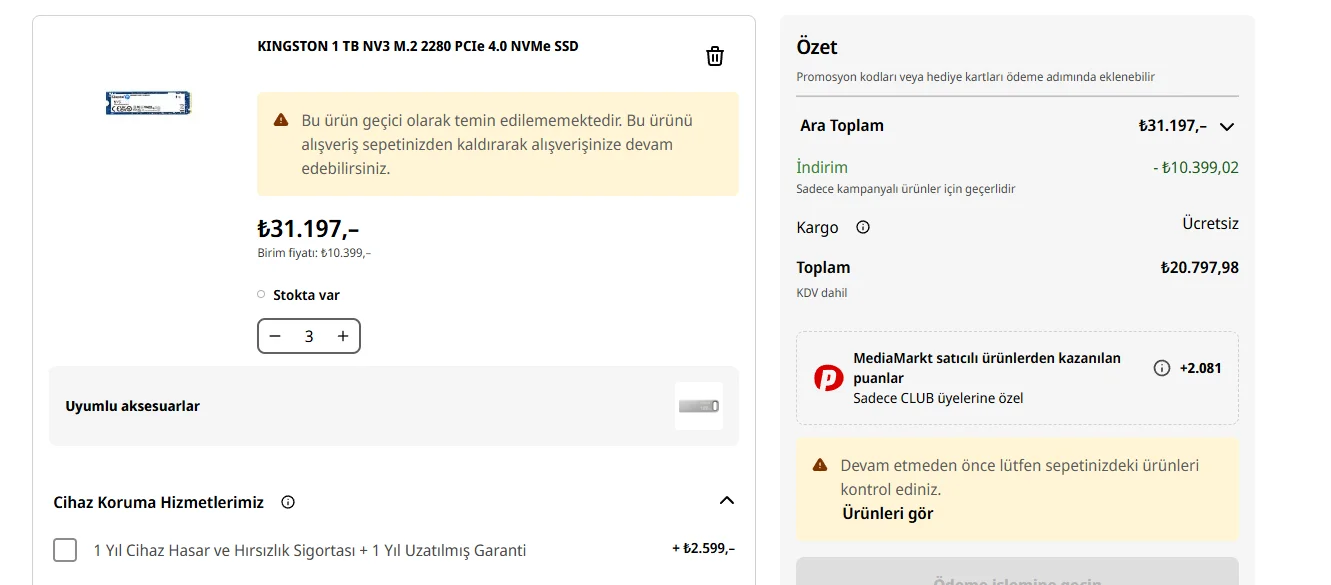Expand the Ara Toplam subtotal chevron
Screen dimensions: 1331x585
[1228, 126]
